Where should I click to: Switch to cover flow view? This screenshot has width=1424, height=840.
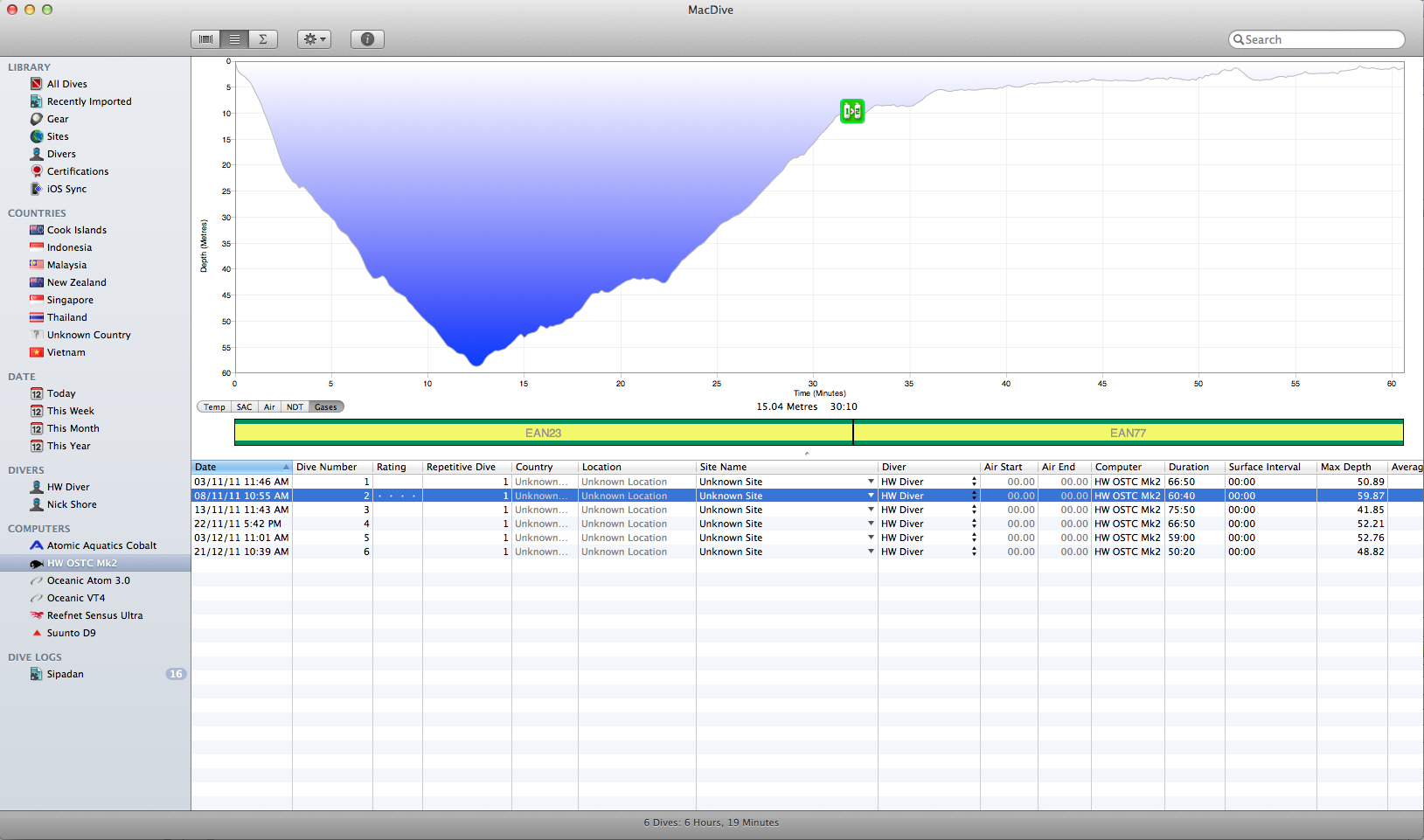pyautogui.click(x=205, y=39)
